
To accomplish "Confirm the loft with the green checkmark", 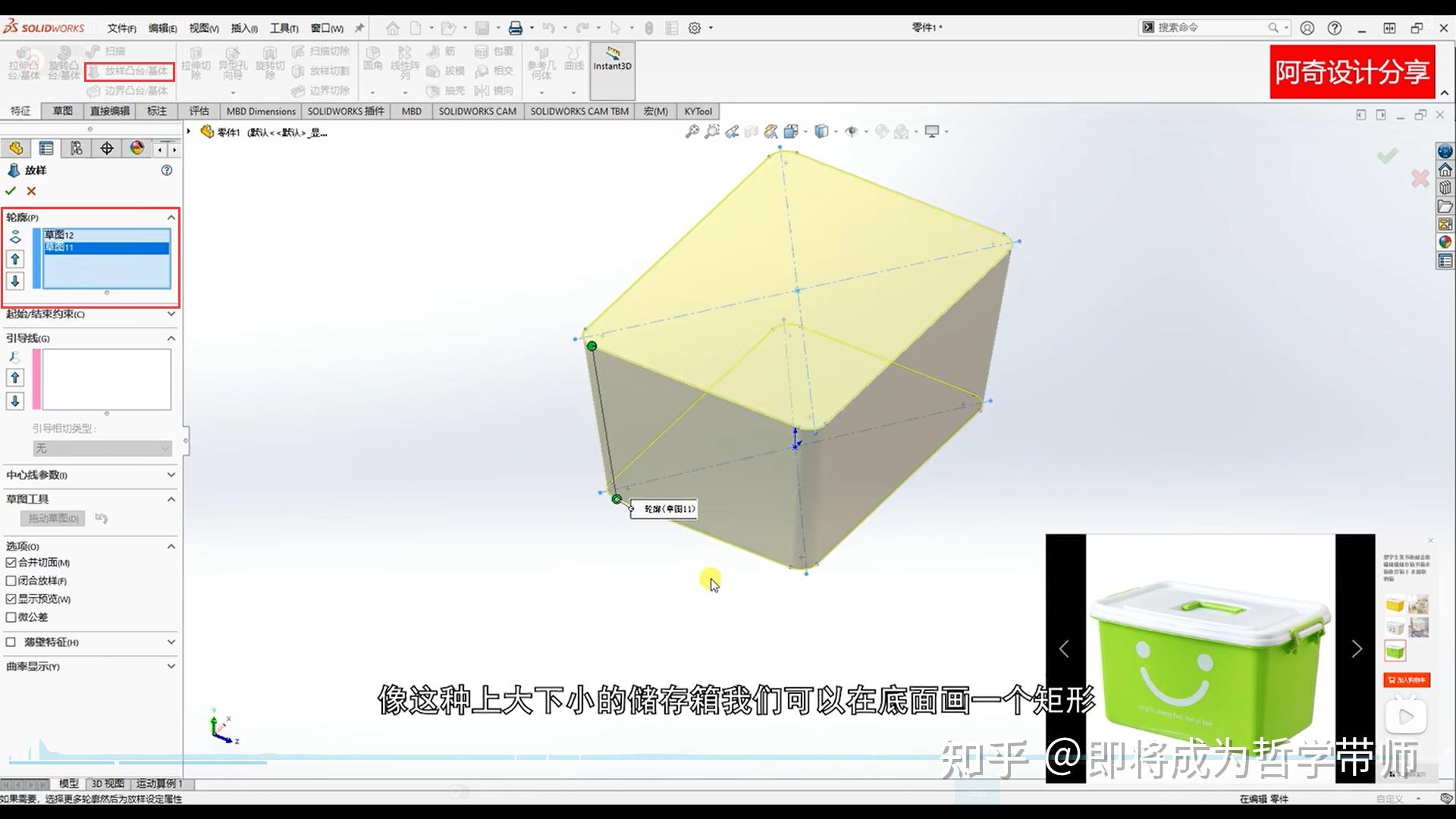I will pyautogui.click(x=10, y=191).
